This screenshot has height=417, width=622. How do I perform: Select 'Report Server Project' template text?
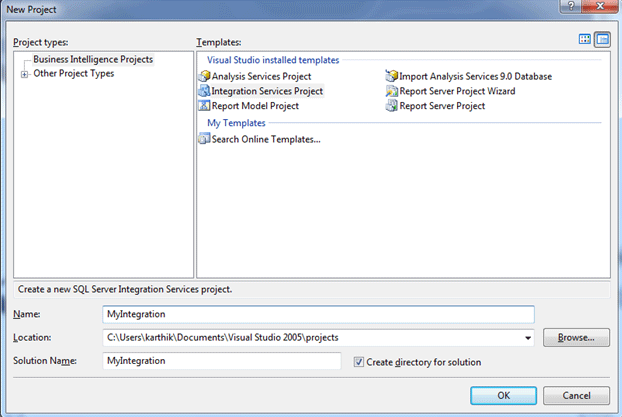pos(442,106)
